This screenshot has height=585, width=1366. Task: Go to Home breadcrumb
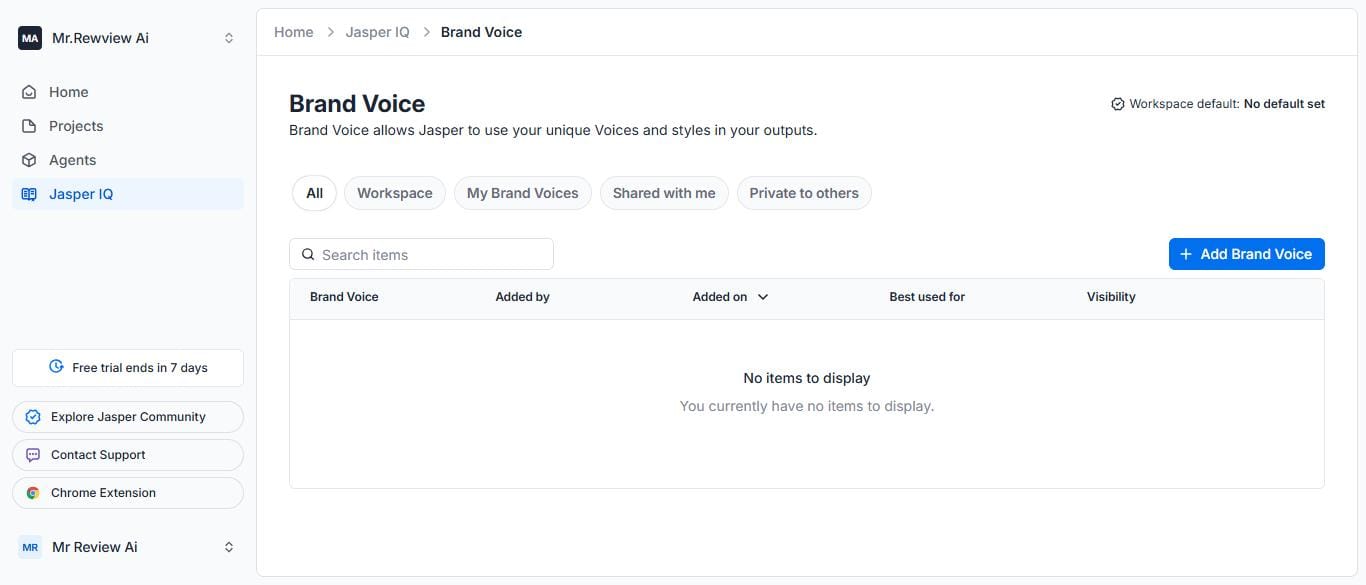pos(294,32)
